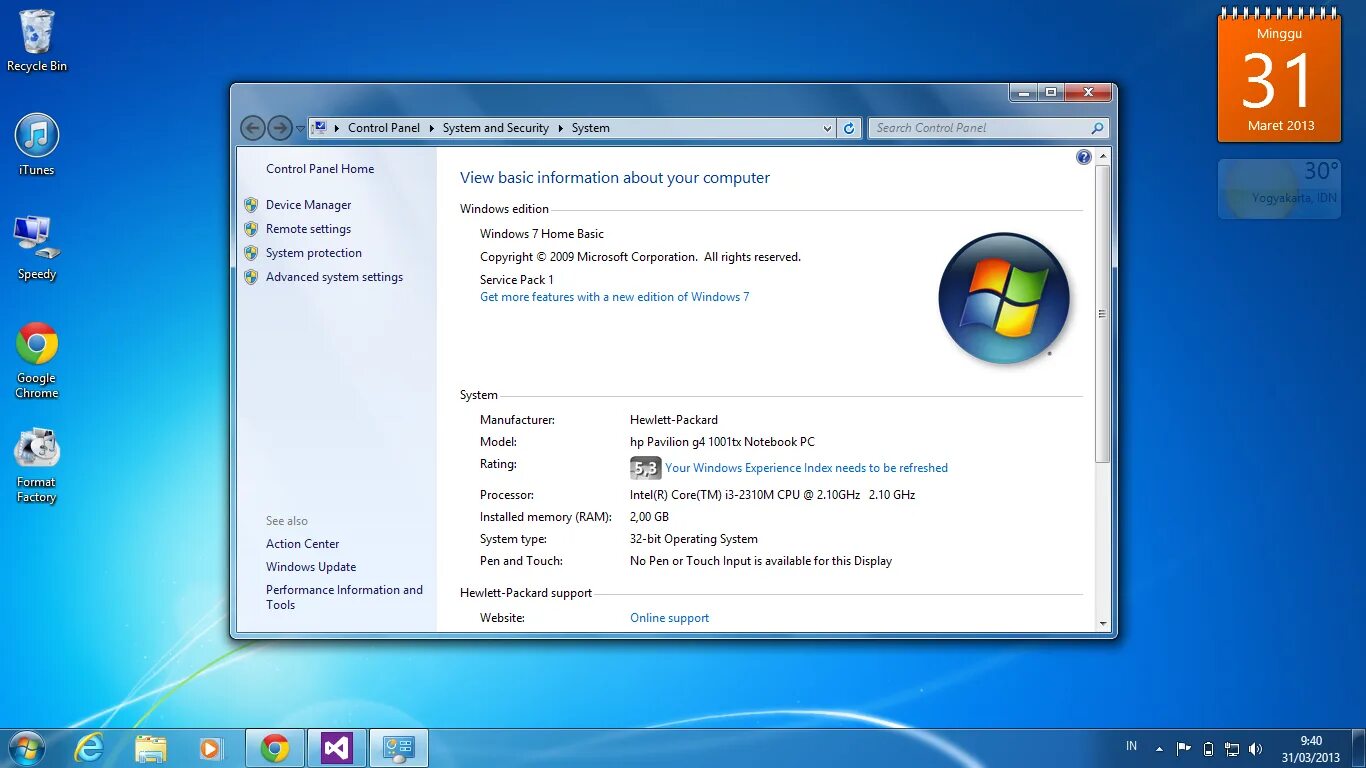
Task: Expand the Control Panel breadcrumb arrow
Action: [432, 128]
